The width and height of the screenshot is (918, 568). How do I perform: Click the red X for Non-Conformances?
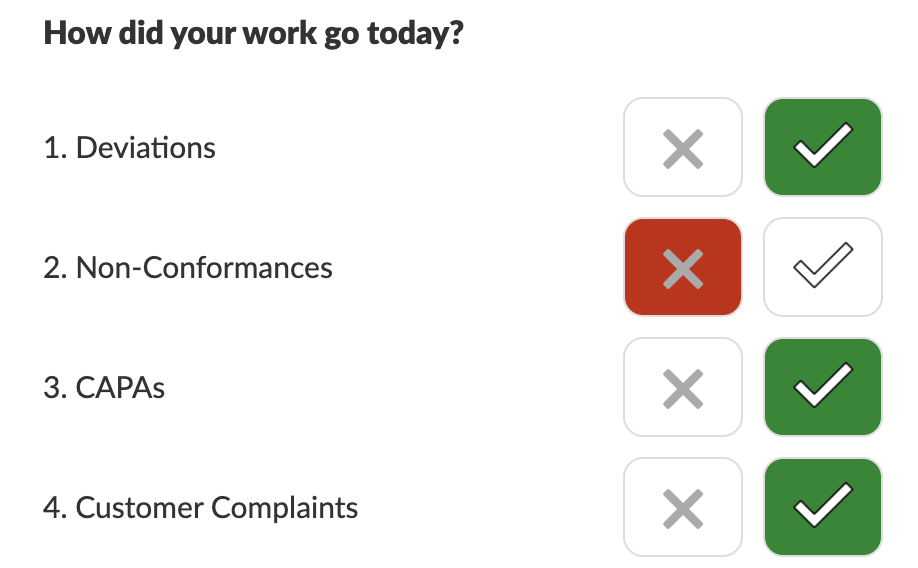point(682,267)
